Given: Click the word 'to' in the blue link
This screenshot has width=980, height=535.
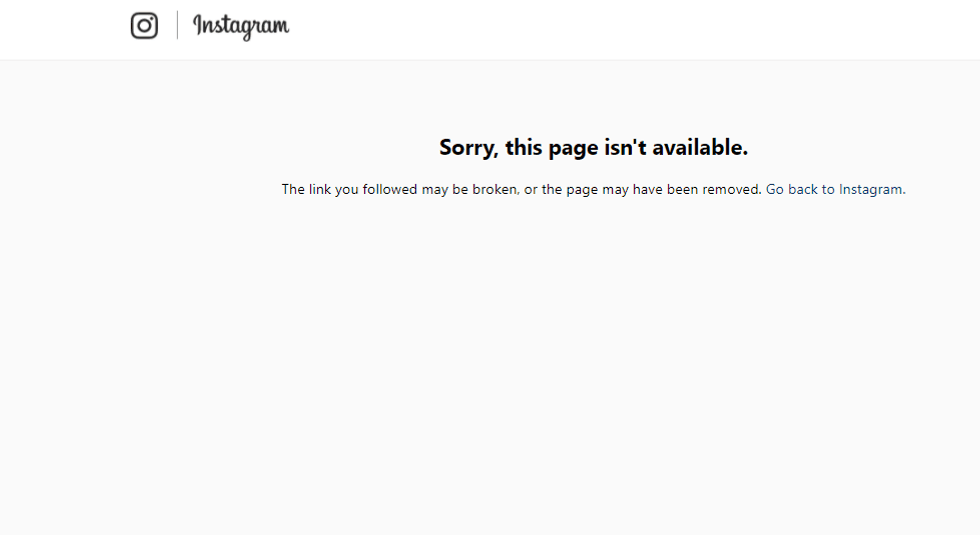Looking at the screenshot, I should point(828,189).
